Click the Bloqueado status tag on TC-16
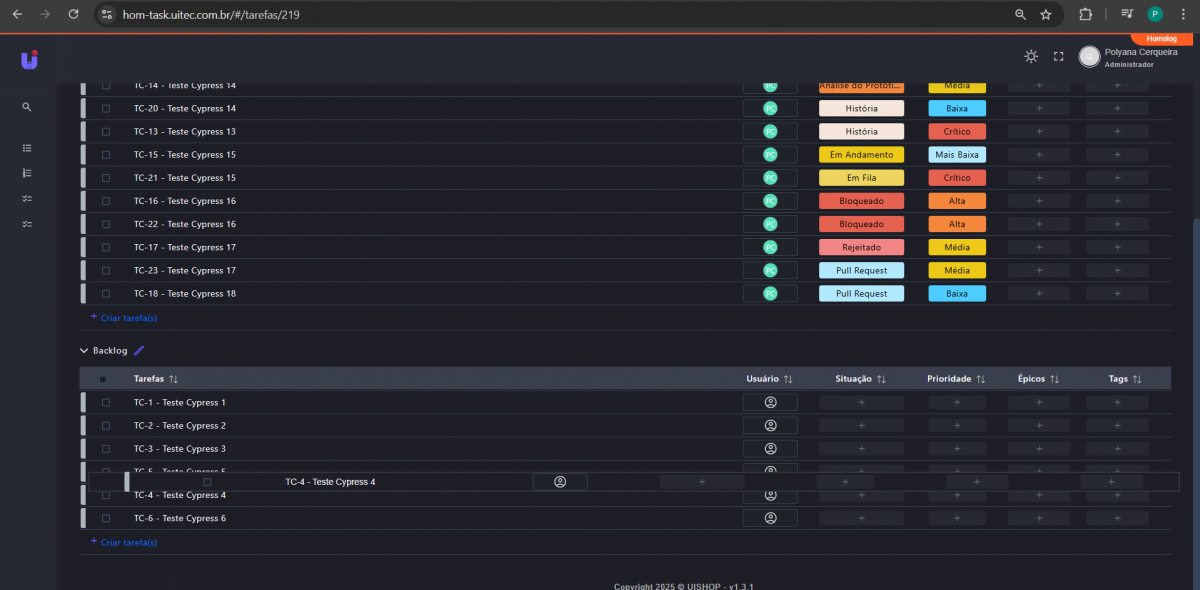The image size is (1200, 590). tap(861, 201)
